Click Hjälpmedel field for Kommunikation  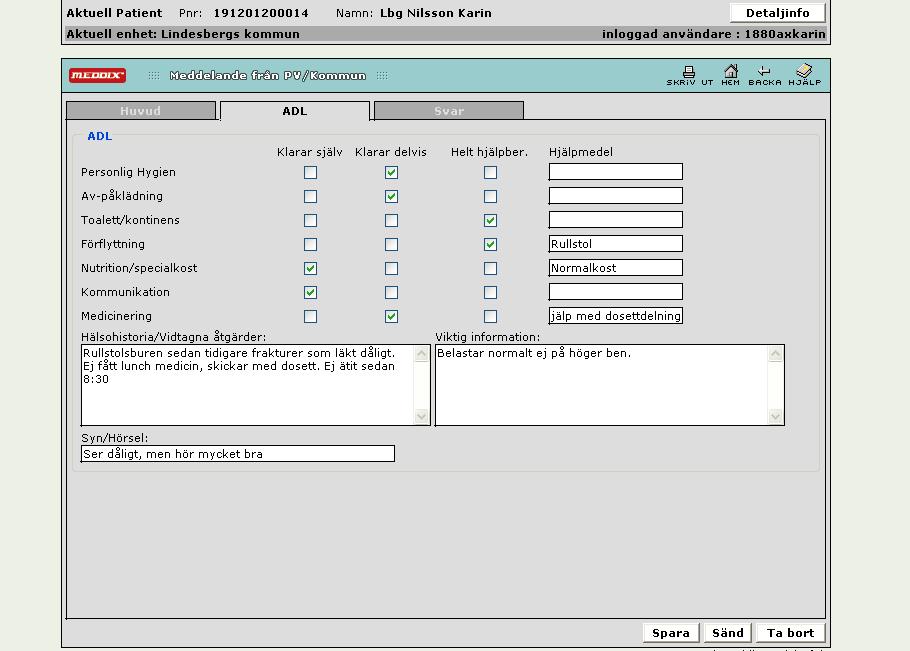[616, 292]
